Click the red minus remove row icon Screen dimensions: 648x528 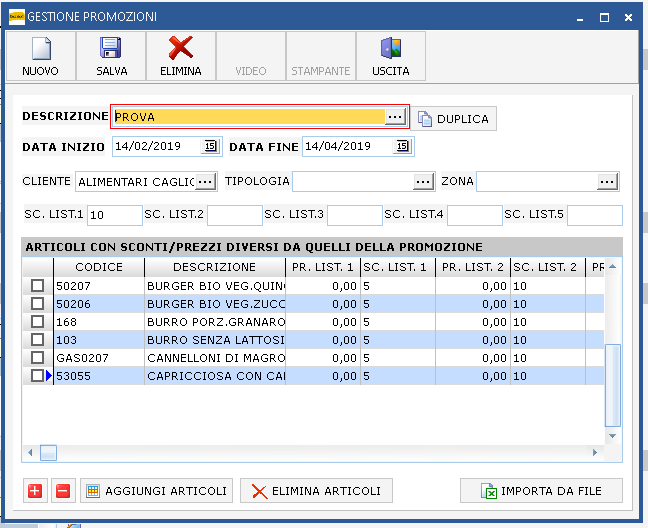point(63,491)
